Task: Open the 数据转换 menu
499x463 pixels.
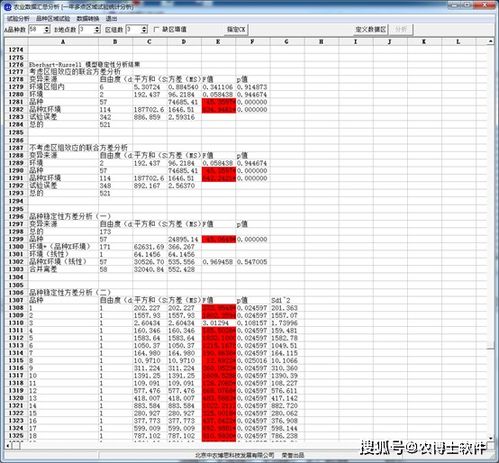Action: click(x=88, y=18)
